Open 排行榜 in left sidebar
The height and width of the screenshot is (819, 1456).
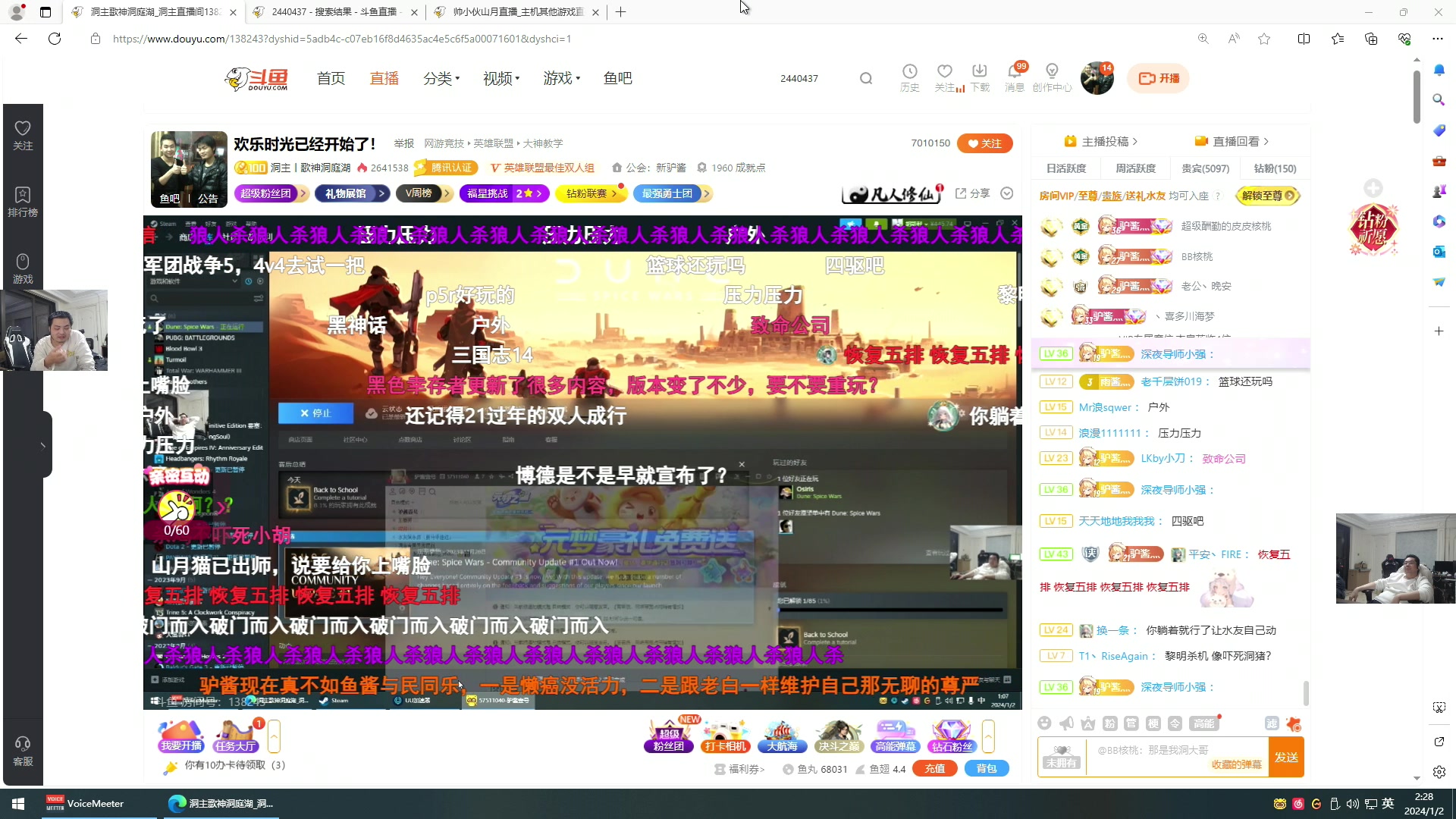coord(23,202)
